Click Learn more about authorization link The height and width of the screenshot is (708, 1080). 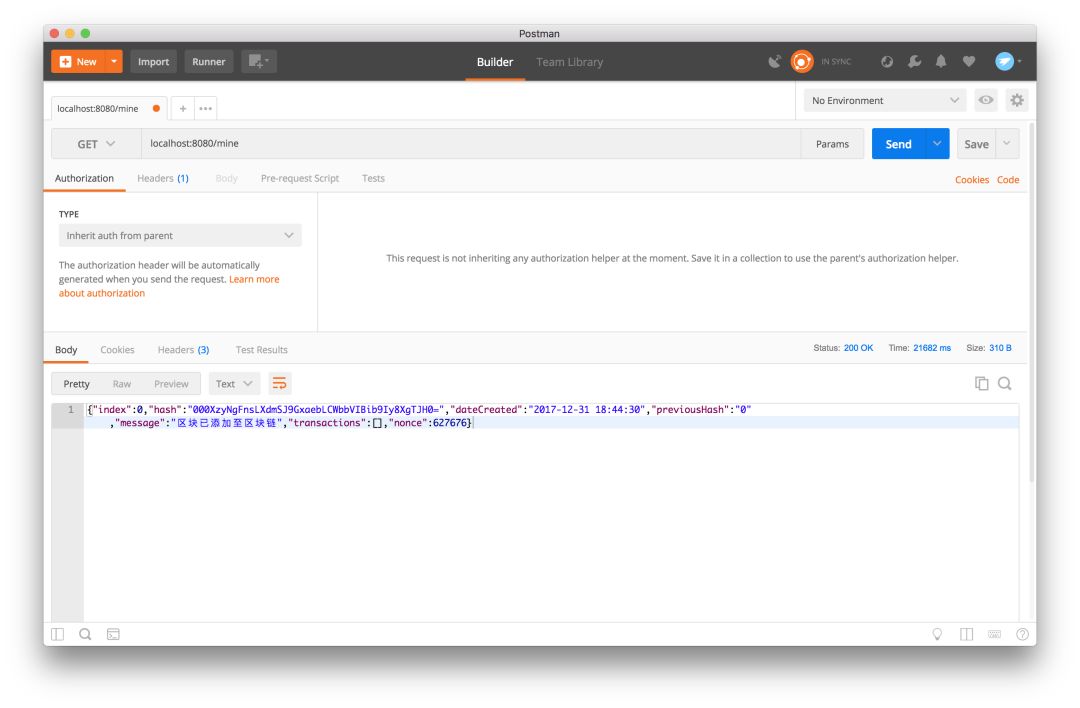click(169, 286)
